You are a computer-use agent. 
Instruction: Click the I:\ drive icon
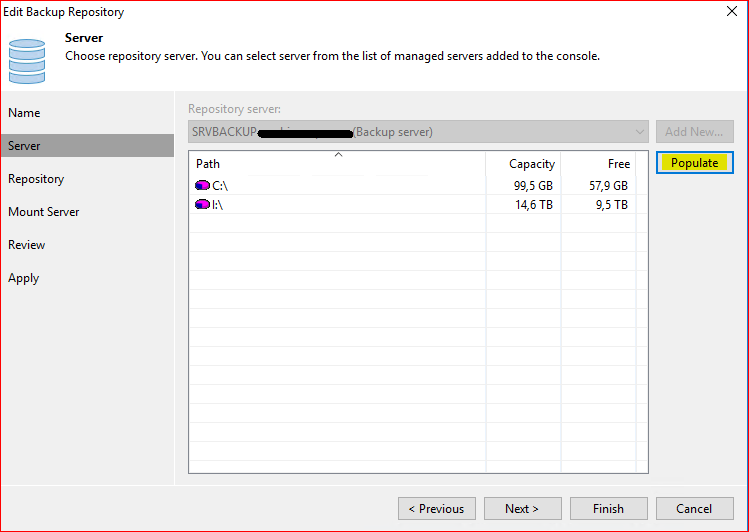tap(203, 205)
